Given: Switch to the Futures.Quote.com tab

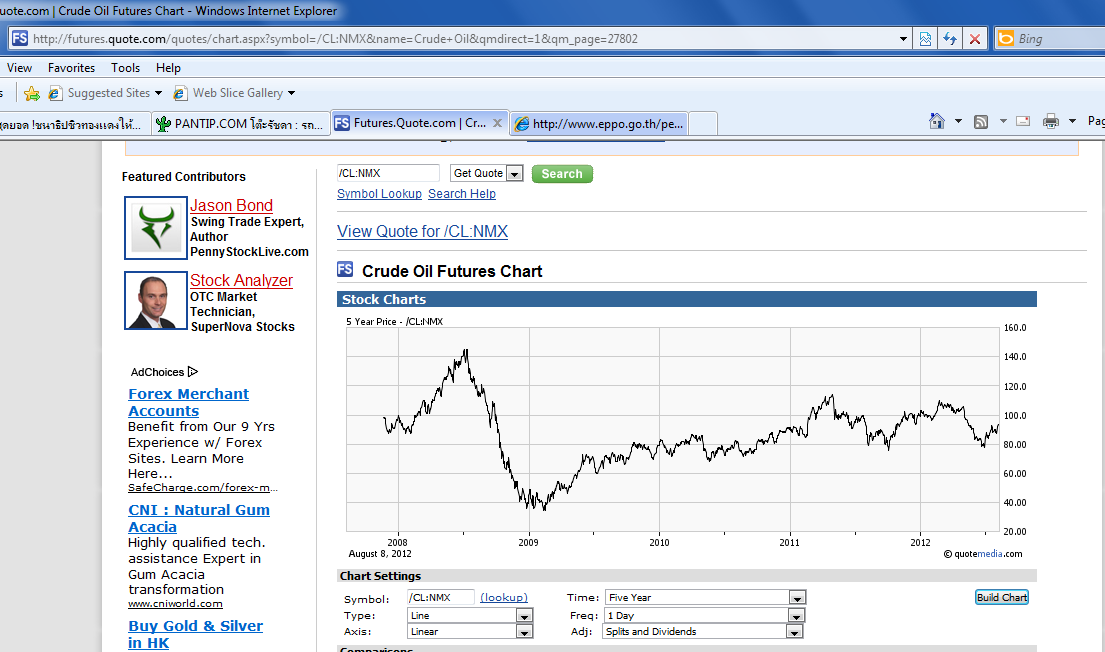Looking at the screenshot, I should click(411, 123).
